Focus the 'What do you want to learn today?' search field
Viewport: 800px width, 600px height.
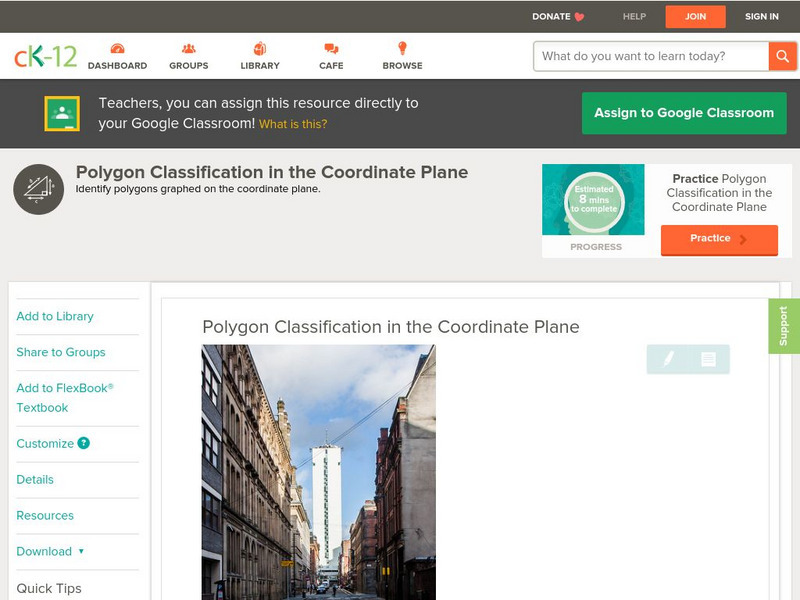[651, 56]
